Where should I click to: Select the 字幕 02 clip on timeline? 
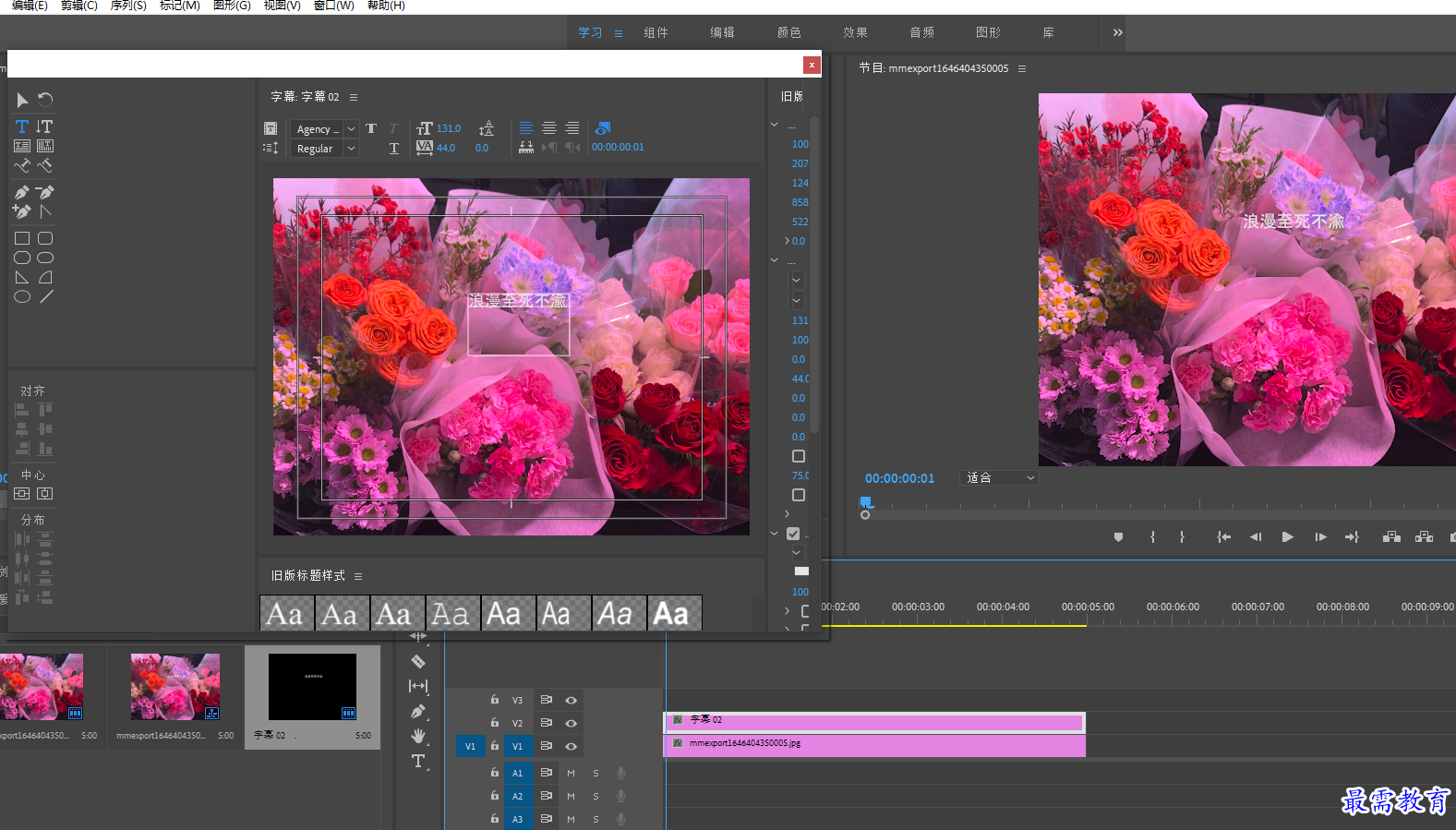[873, 722]
